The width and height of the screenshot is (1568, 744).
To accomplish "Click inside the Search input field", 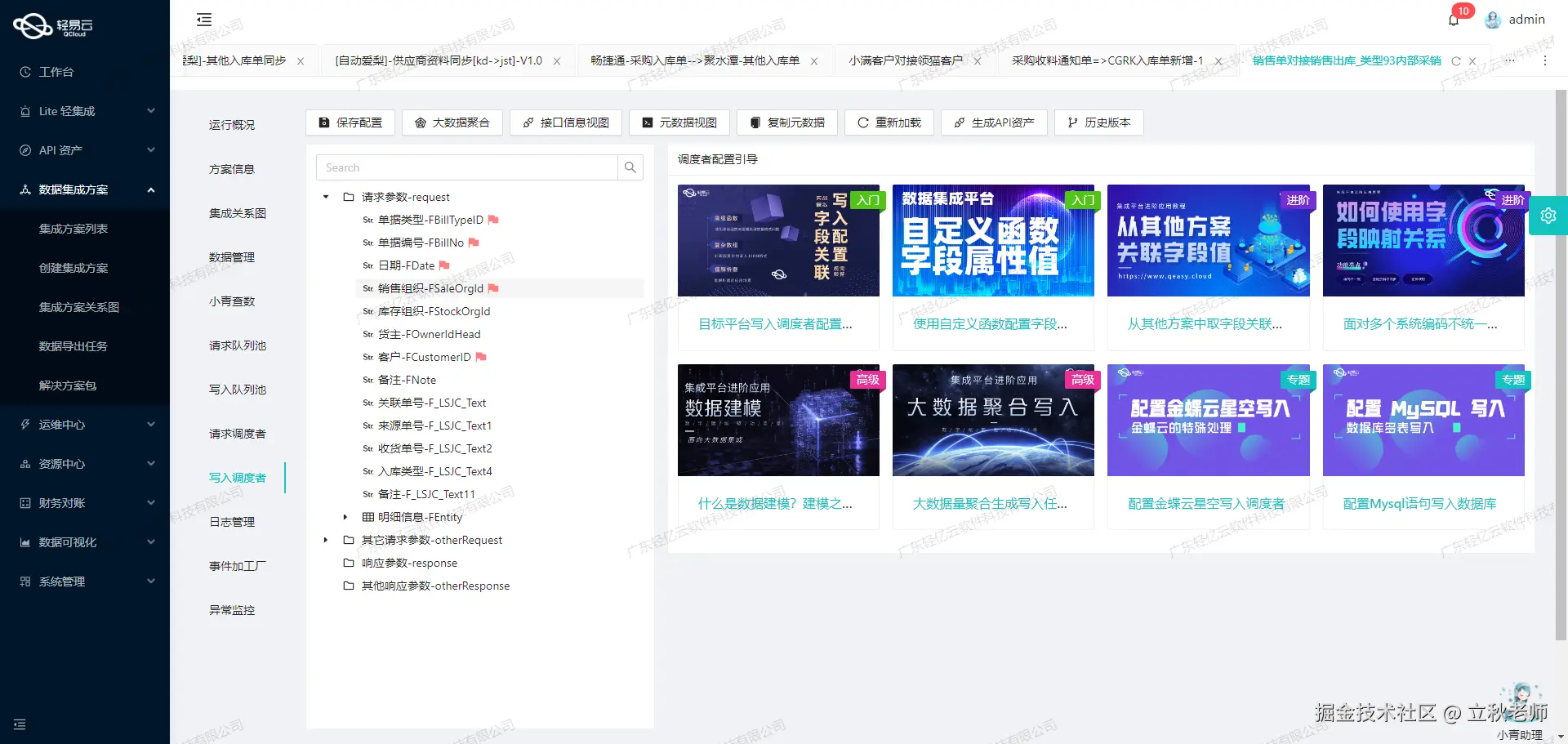I will coord(465,167).
